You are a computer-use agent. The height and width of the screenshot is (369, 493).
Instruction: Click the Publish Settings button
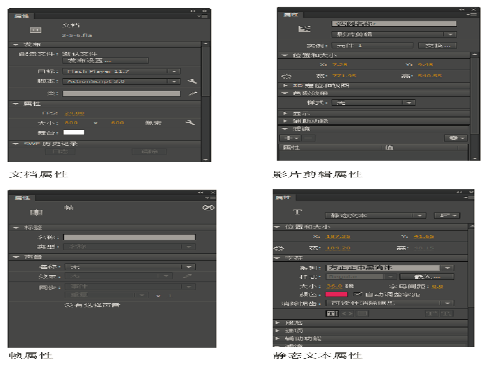click(x=106, y=61)
